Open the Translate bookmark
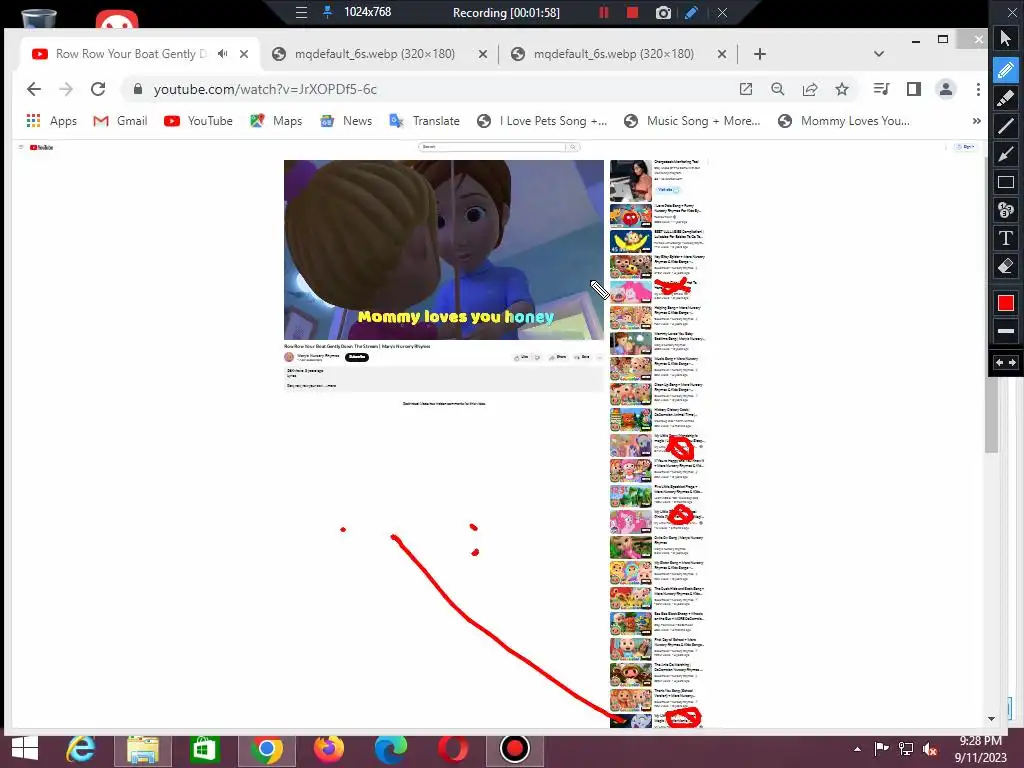 pyautogui.click(x=424, y=121)
